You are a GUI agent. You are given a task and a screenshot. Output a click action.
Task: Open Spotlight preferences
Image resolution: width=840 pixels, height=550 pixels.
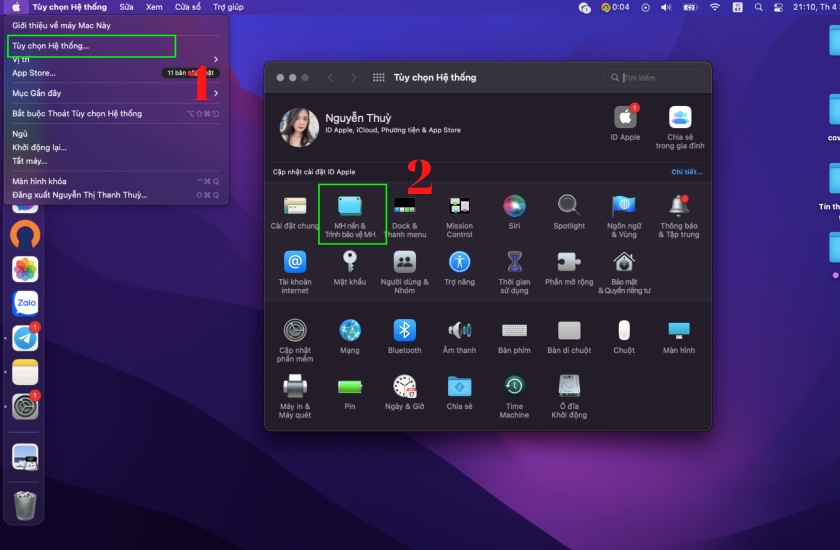569,213
